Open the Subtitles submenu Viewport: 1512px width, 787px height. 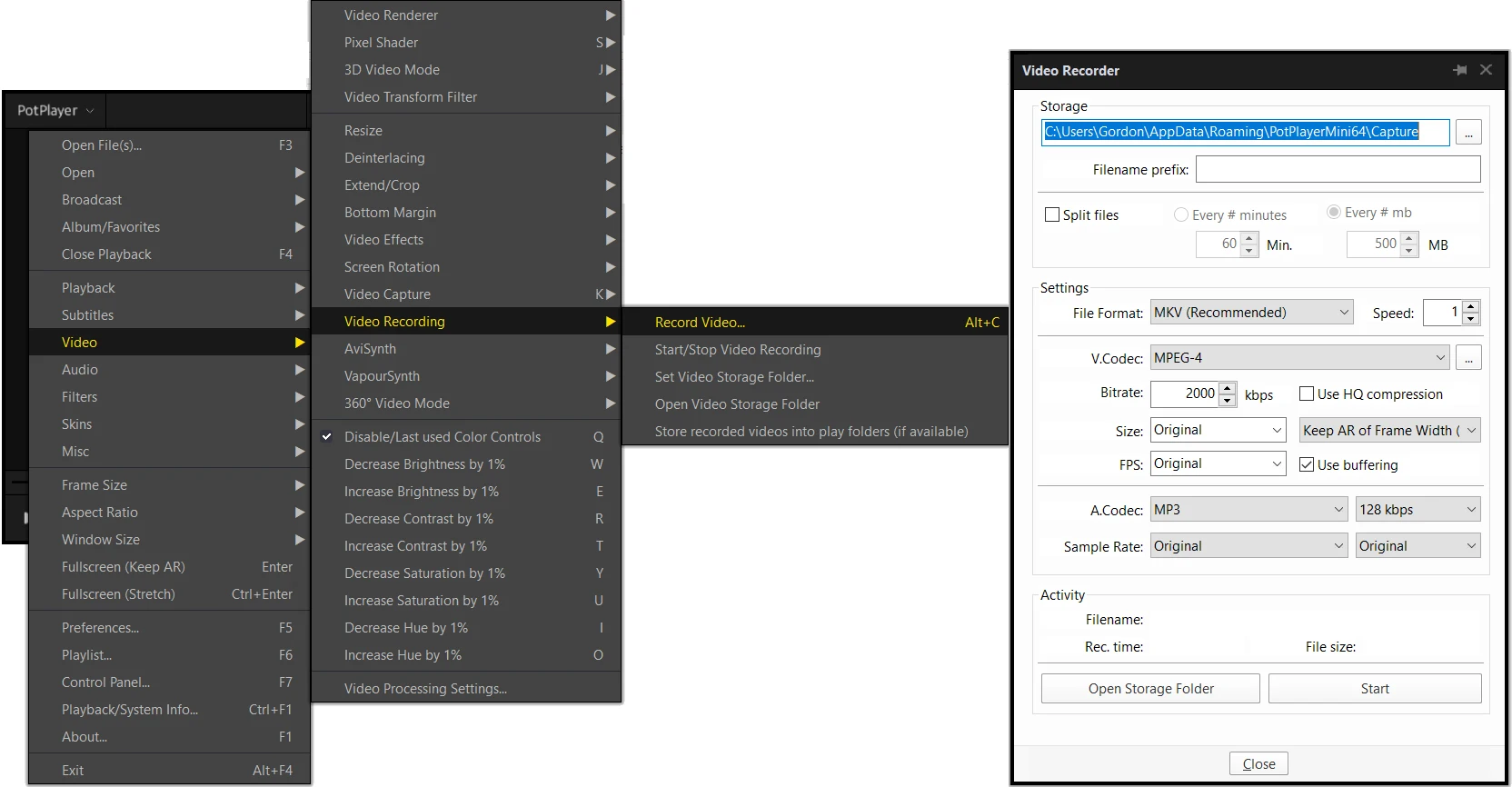click(x=170, y=315)
